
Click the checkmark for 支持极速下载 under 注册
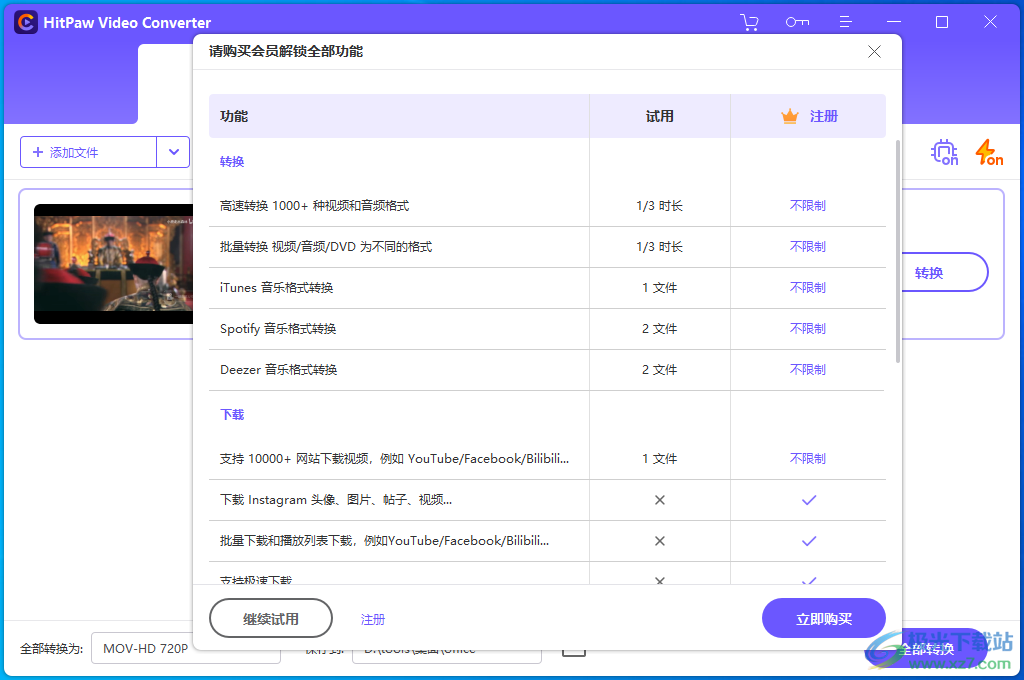(808, 578)
